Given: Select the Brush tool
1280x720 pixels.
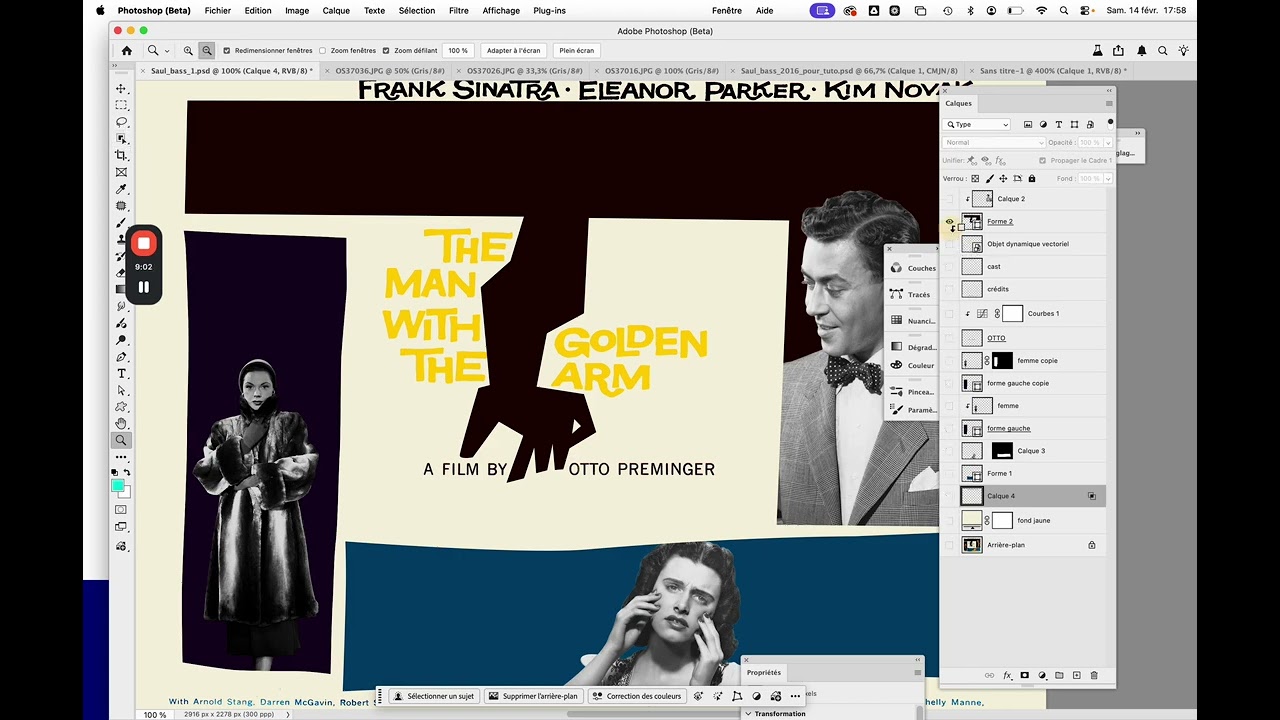Looking at the screenshot, I should click(121, 223).
